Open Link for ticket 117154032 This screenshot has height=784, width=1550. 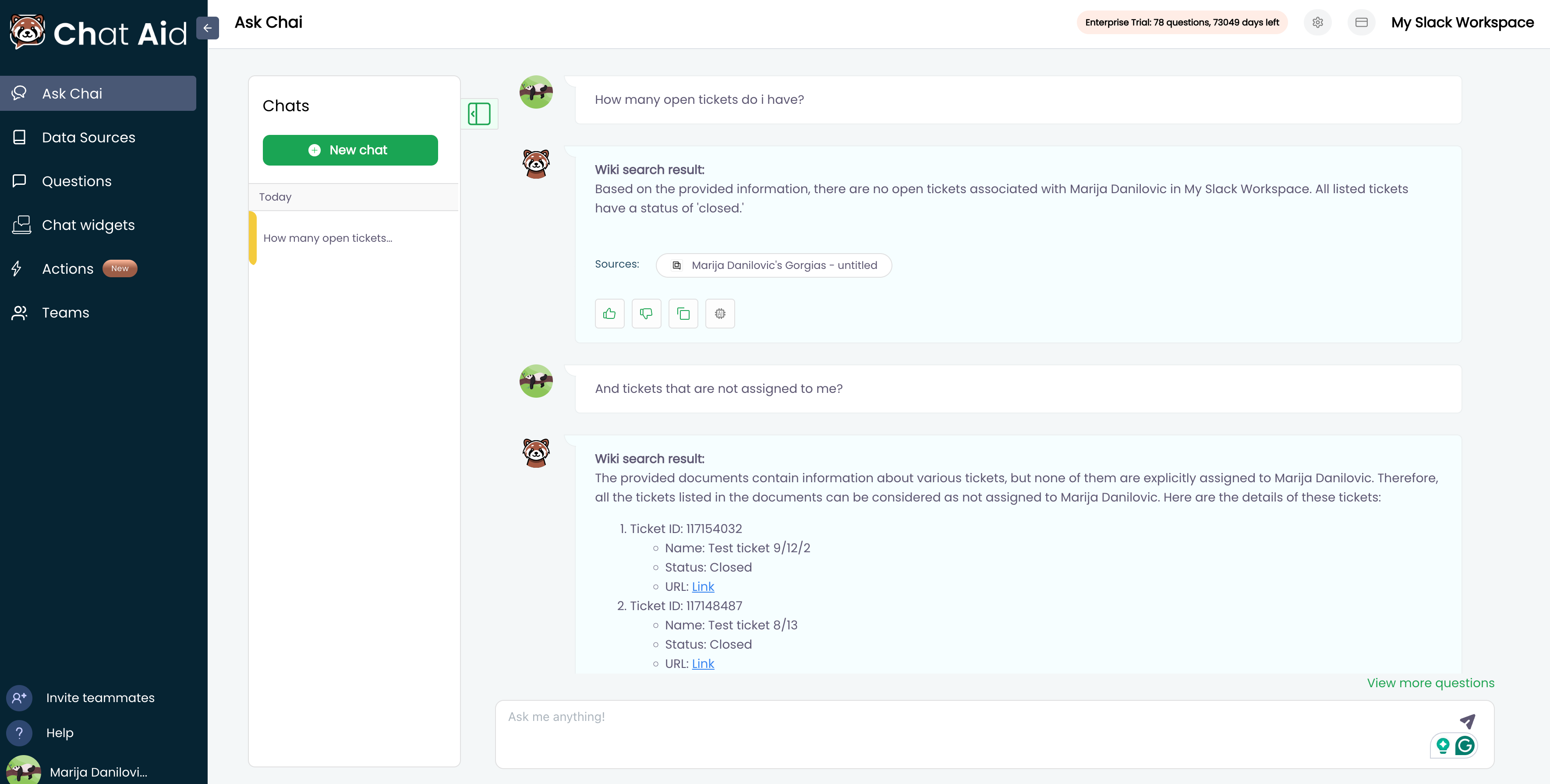(703, 586)
